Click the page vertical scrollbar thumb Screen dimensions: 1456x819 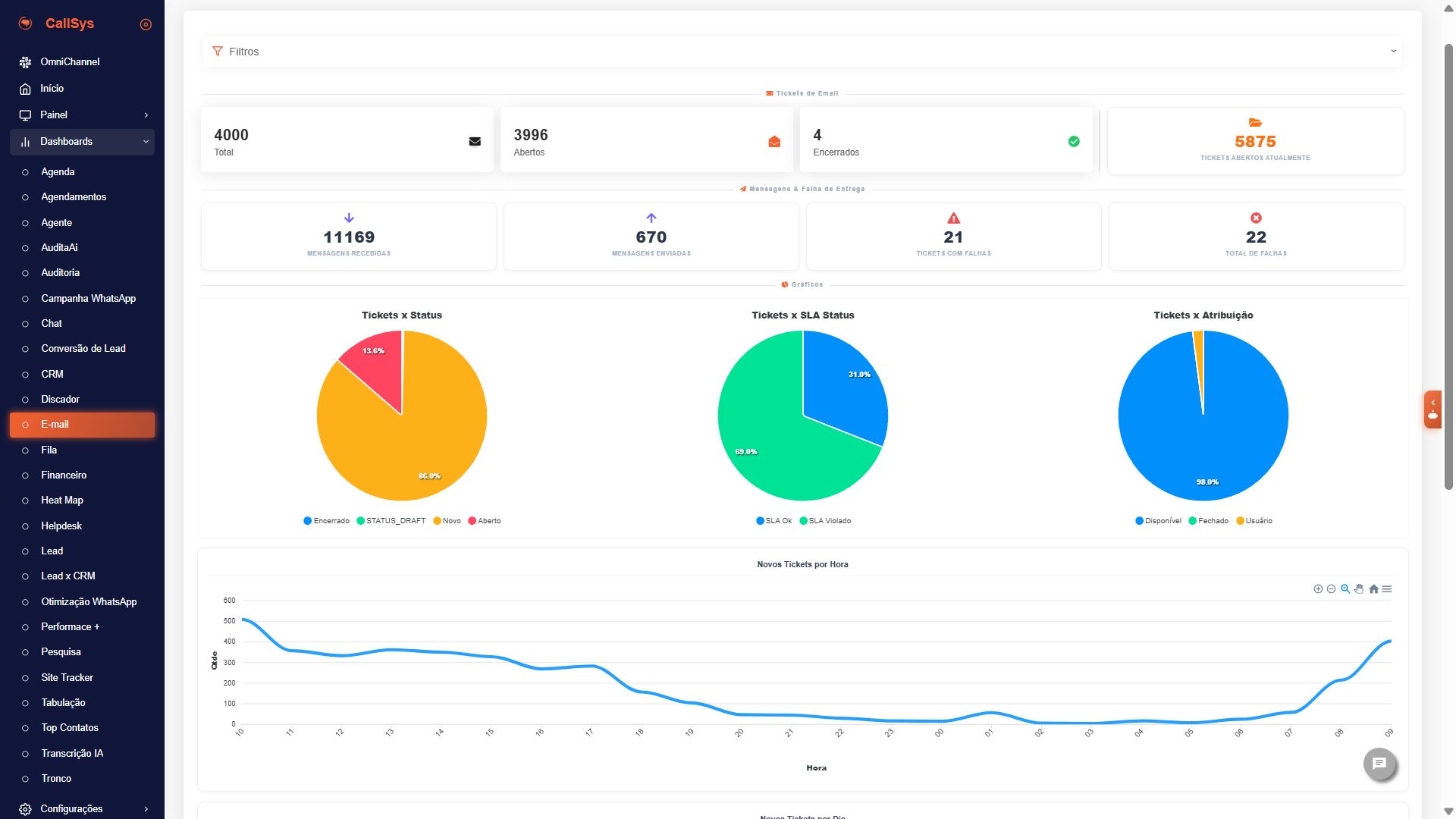[1448, 265]
